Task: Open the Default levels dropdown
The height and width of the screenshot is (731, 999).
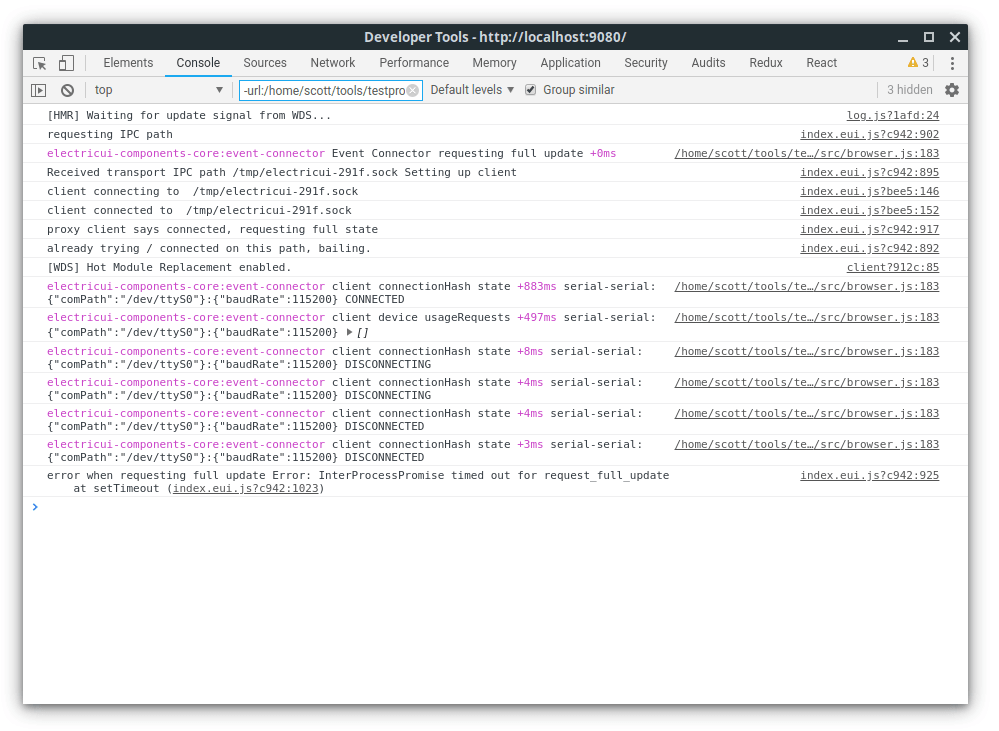Action: coord(472,90)
